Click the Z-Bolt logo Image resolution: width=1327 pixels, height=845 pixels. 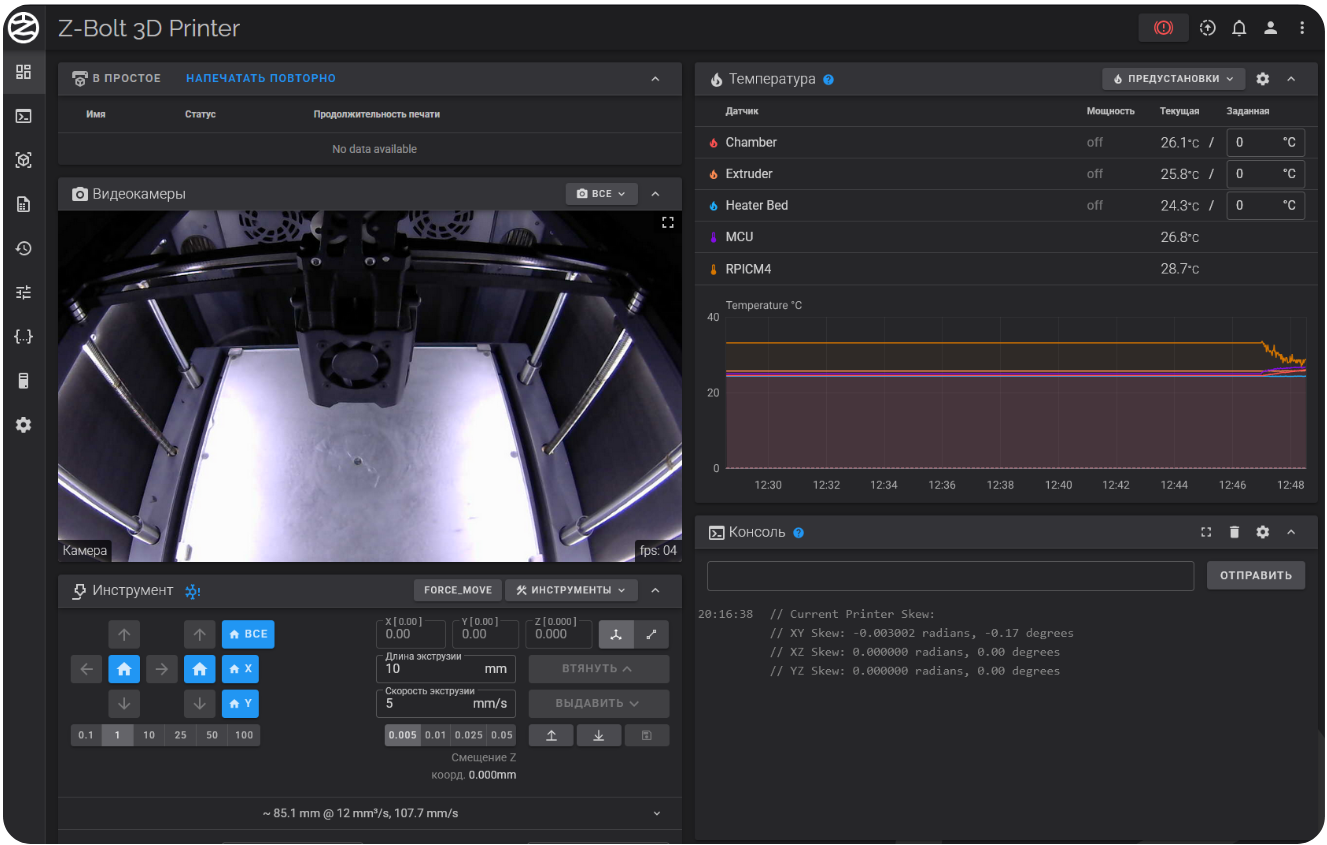[24, 28]
